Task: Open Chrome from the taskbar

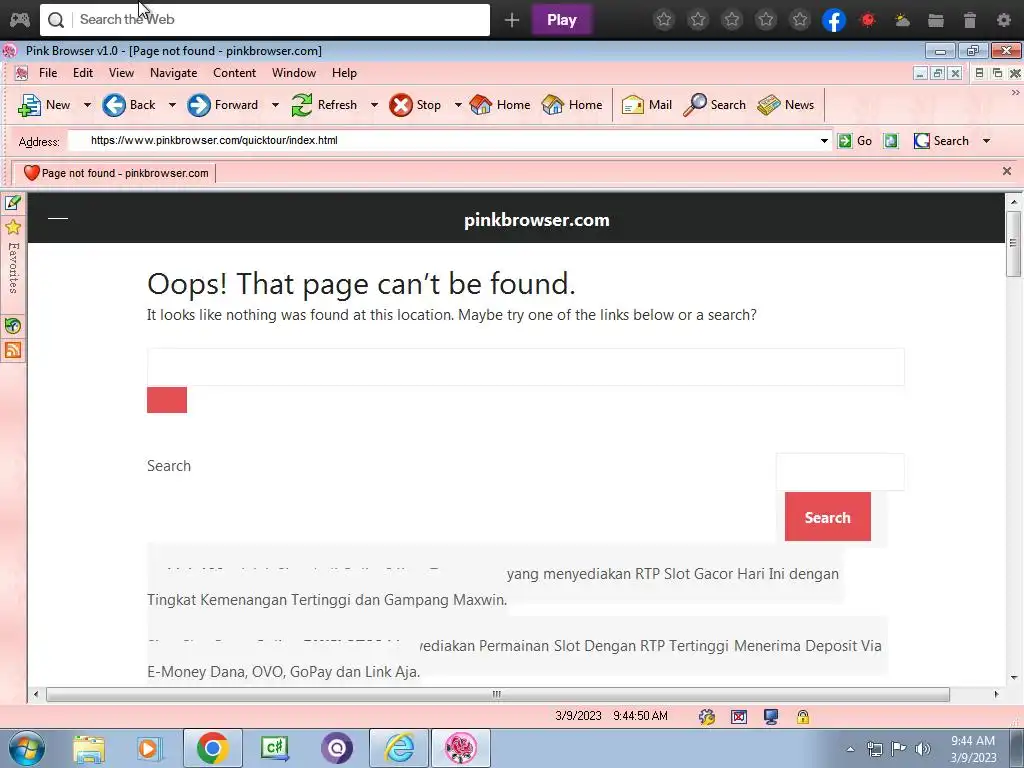Action: 212,748
